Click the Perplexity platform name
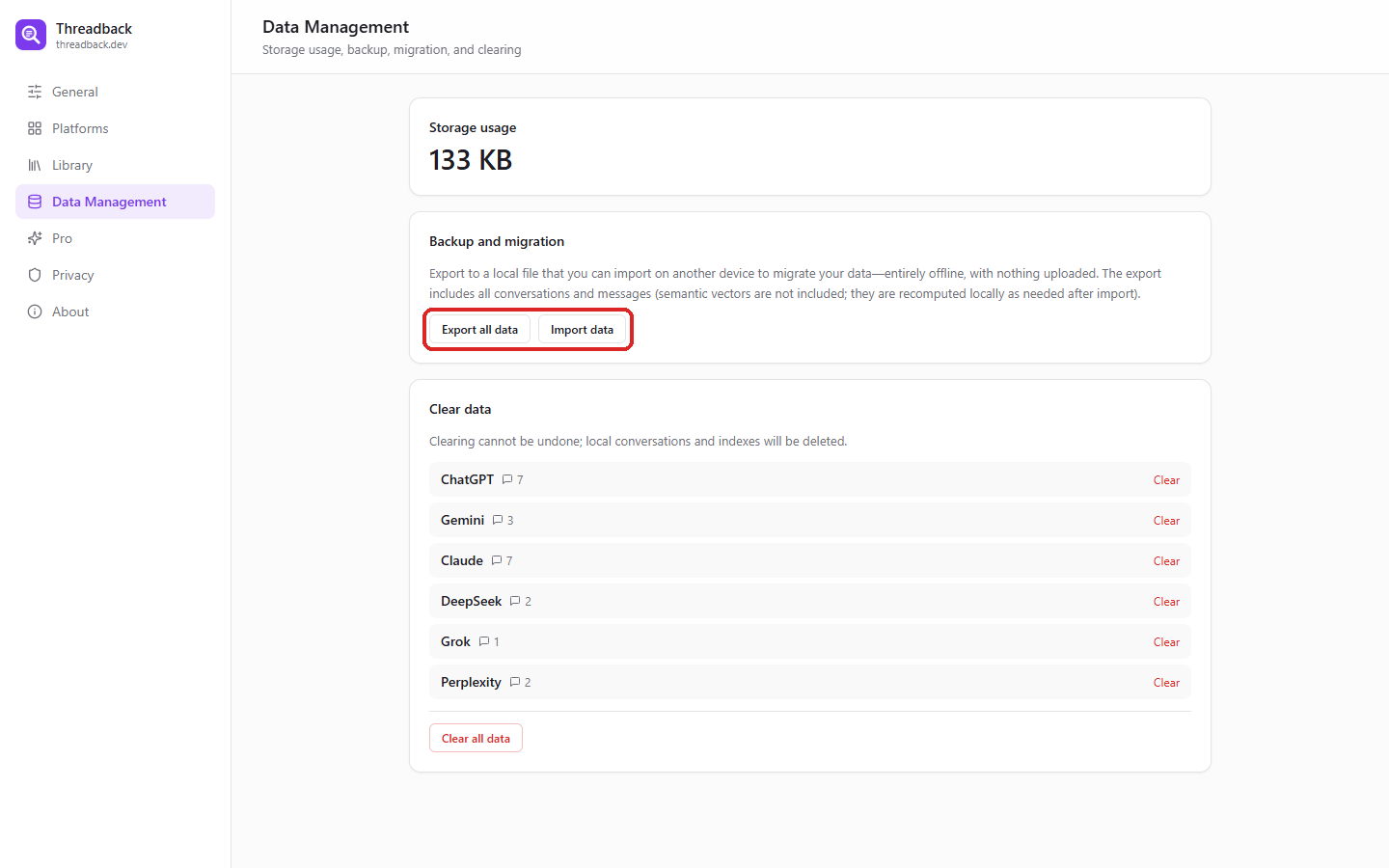The height and width of the screenshot is (868, 1389). pos(471,682)
